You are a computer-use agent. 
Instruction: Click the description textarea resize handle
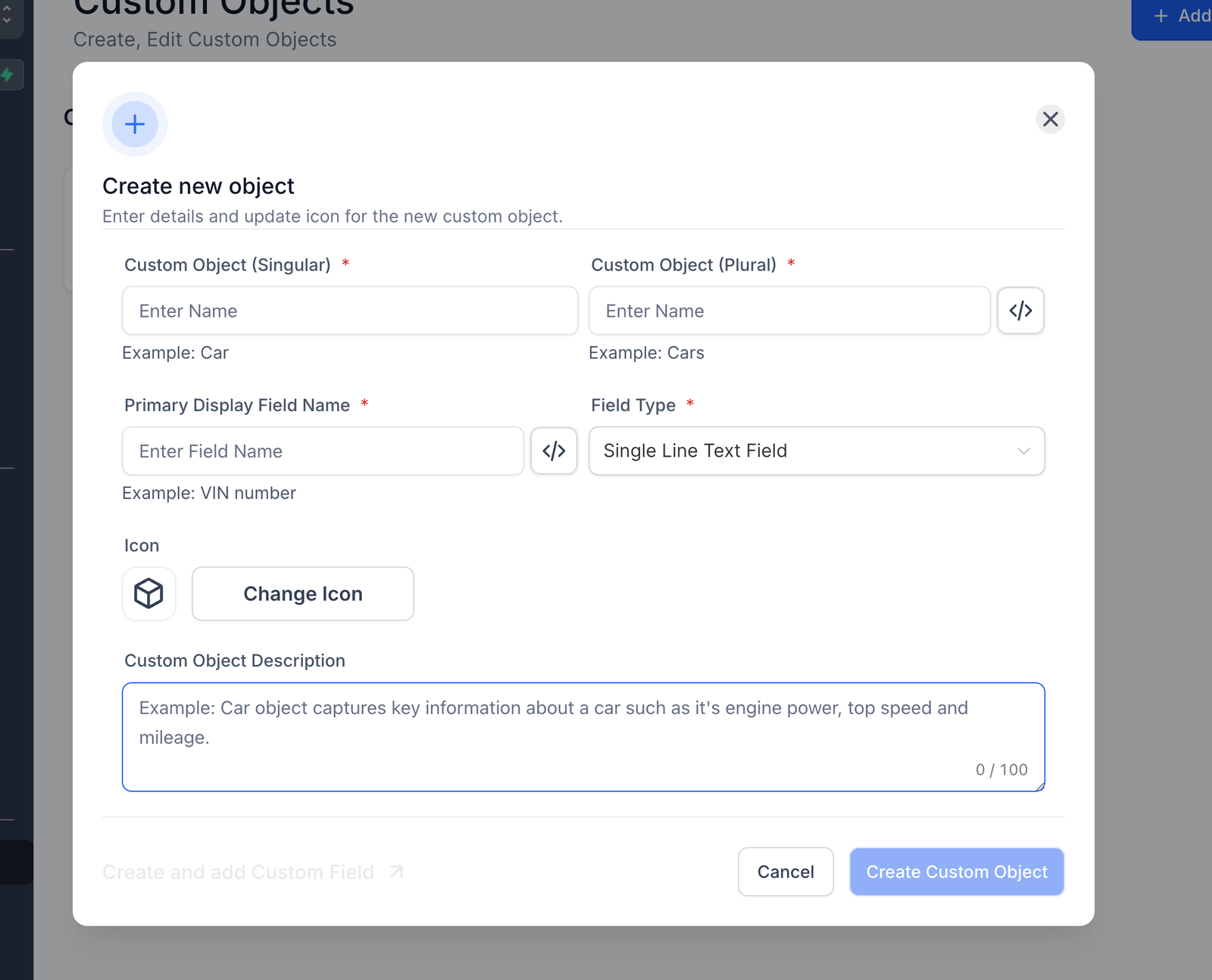[x=1040, y=787]
